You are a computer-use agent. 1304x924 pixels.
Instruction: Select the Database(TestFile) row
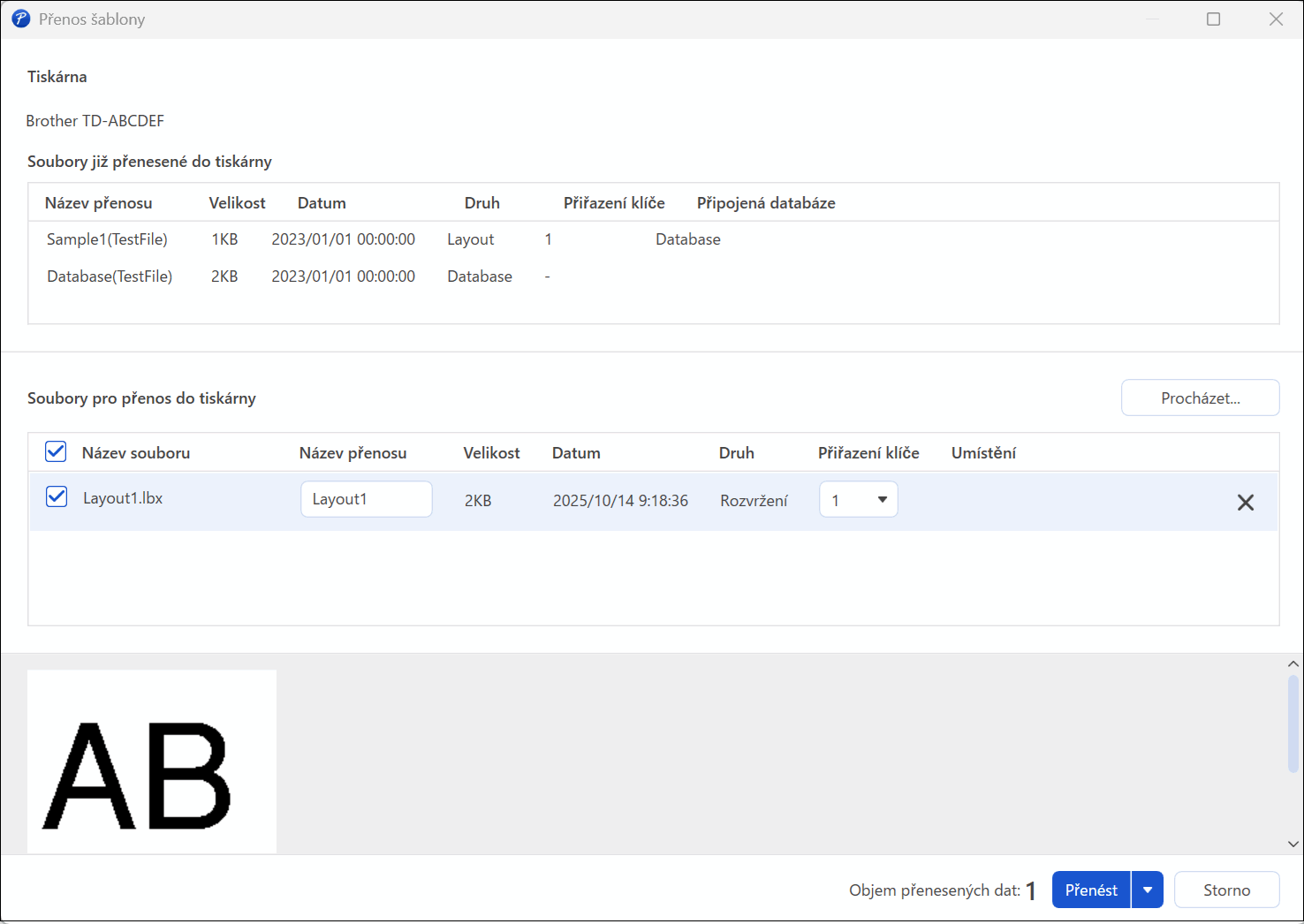(x=110, y=276)
